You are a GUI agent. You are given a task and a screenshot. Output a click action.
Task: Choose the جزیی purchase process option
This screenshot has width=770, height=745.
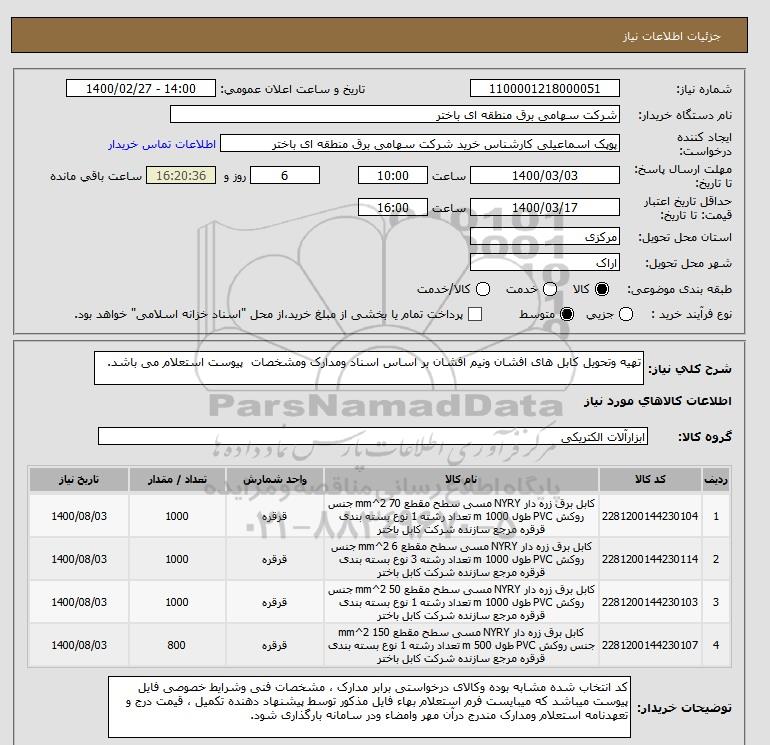[626, 314]
